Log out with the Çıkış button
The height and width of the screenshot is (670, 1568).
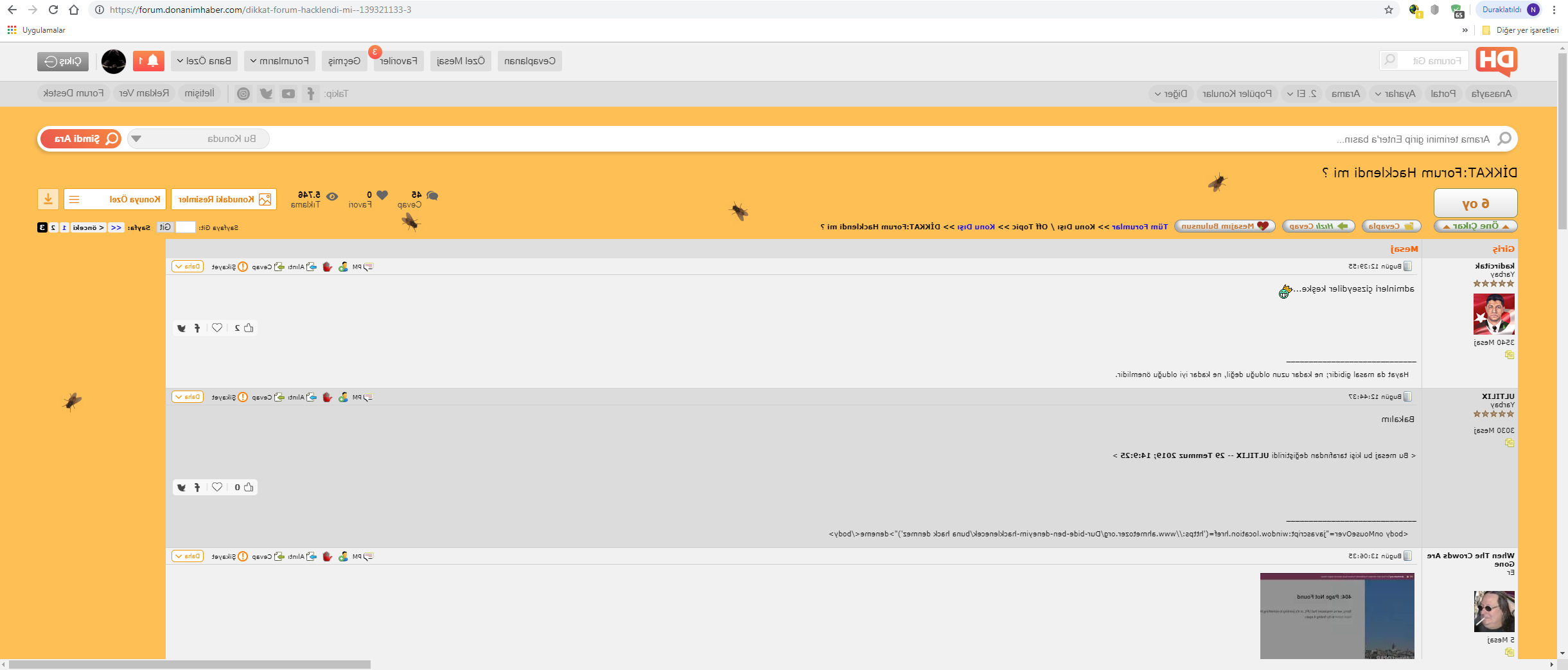(63, 61)
